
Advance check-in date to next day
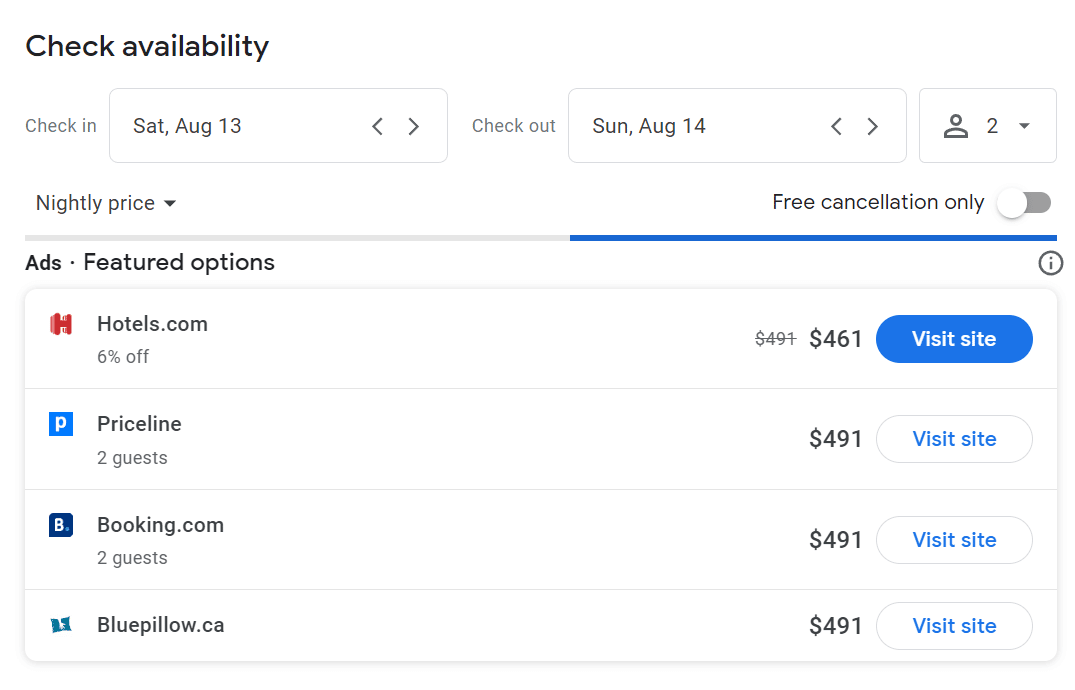[413, 126]
